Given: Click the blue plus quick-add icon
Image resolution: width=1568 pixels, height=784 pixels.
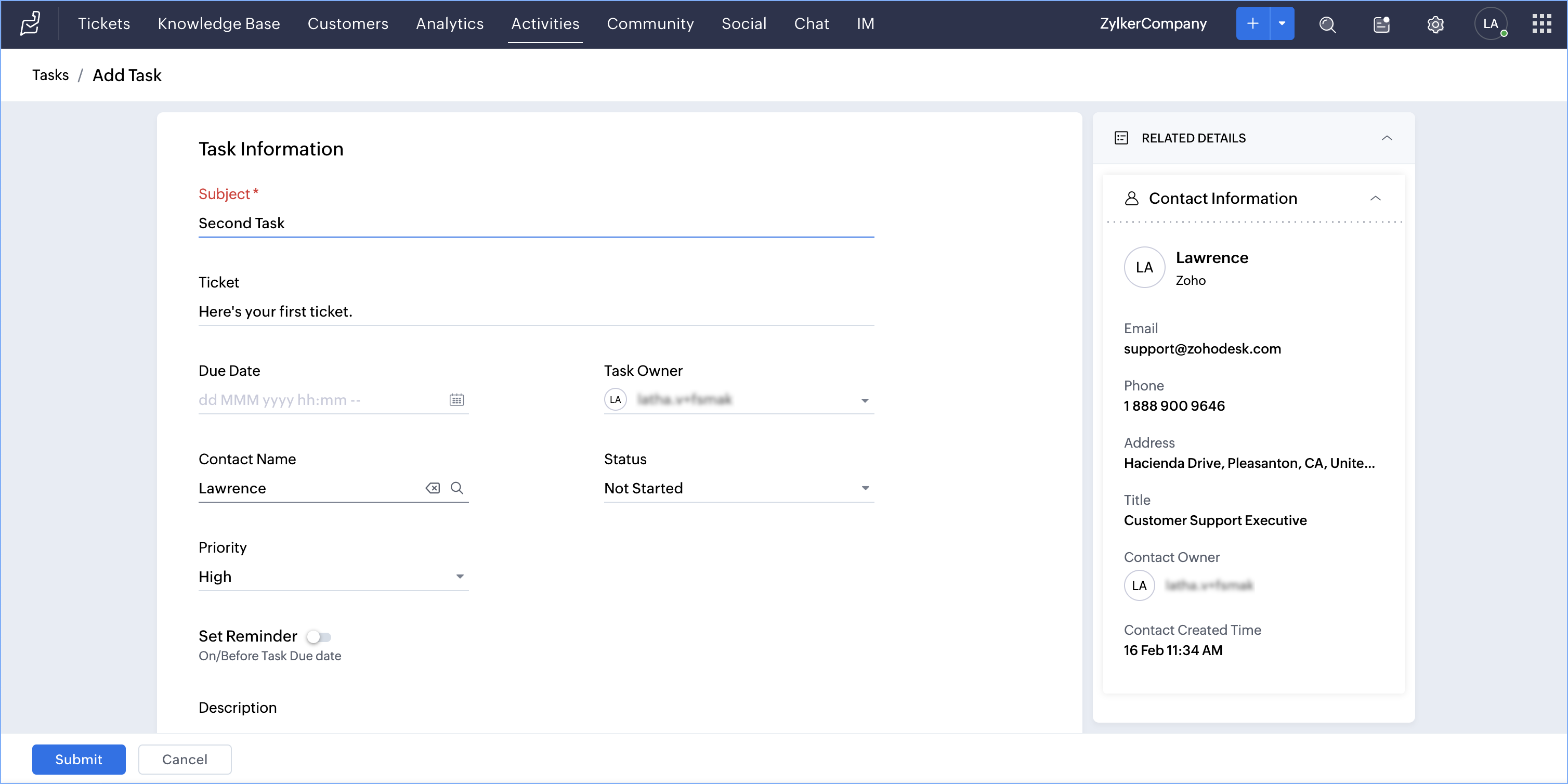Looking at the screenshot, I should click(x=1252, y=24).
